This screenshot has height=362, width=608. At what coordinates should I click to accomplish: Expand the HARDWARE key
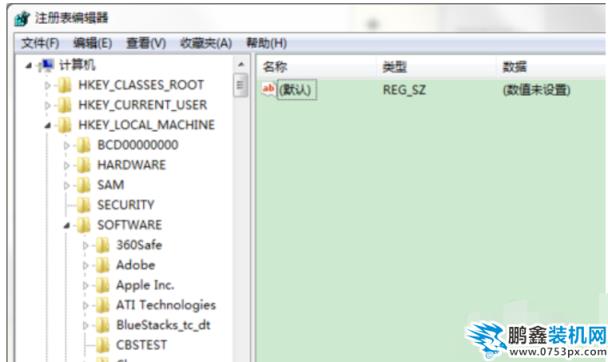tap(66, 165)
